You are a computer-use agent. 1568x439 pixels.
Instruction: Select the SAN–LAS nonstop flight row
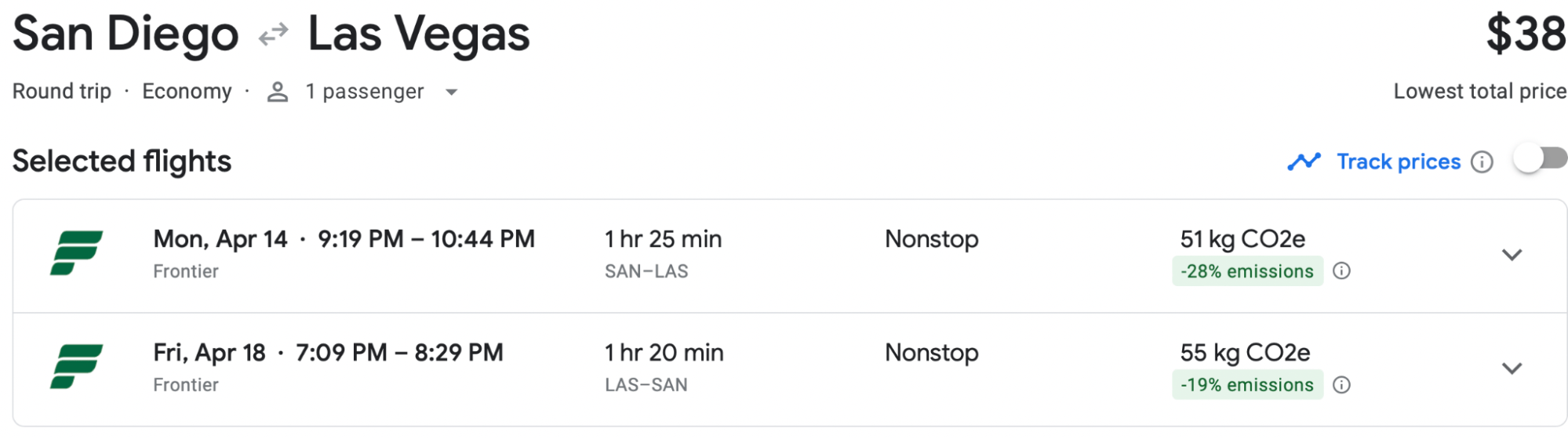point(784,256)
